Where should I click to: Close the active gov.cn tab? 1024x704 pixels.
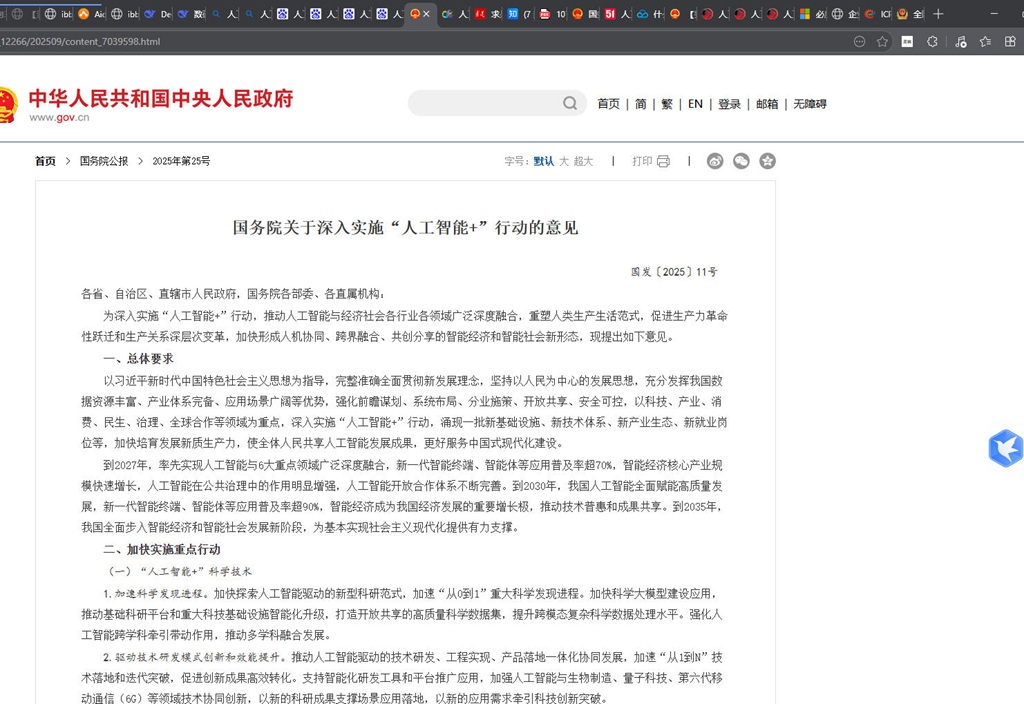pos(426,14)
